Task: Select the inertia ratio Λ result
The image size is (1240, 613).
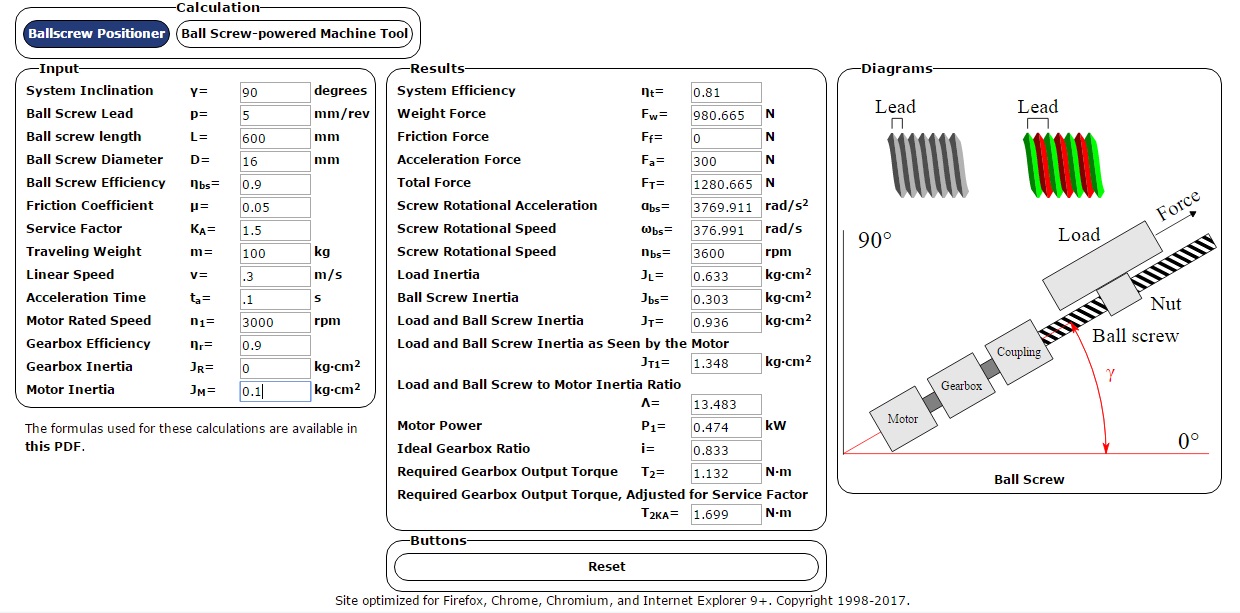Action: click(727, 404)
